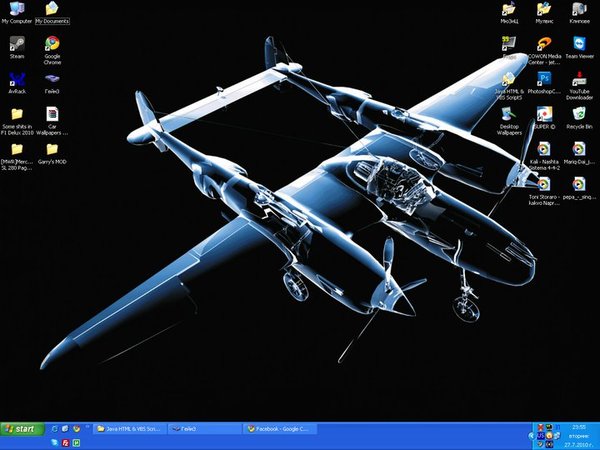
Task: Open the Мулвис folder shortcut
Action: tap(544, 12)
